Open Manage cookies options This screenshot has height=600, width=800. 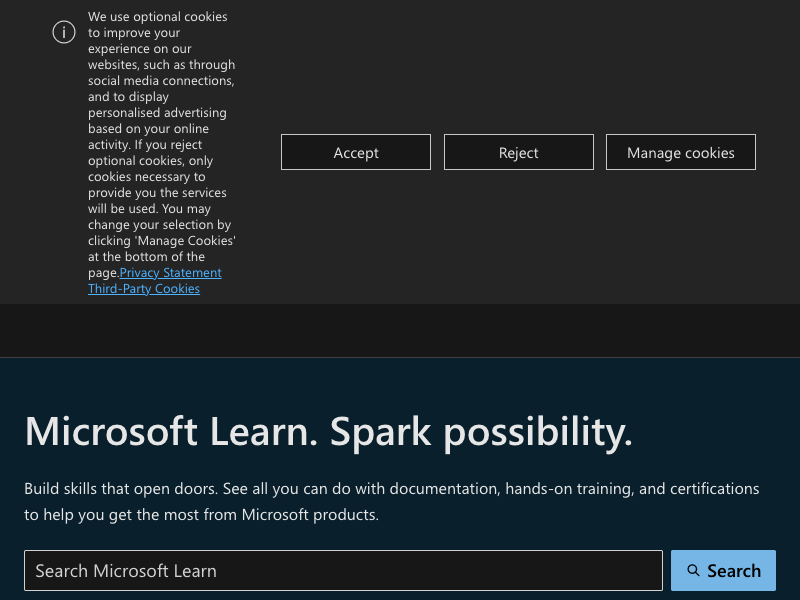(x=681, y=152)
